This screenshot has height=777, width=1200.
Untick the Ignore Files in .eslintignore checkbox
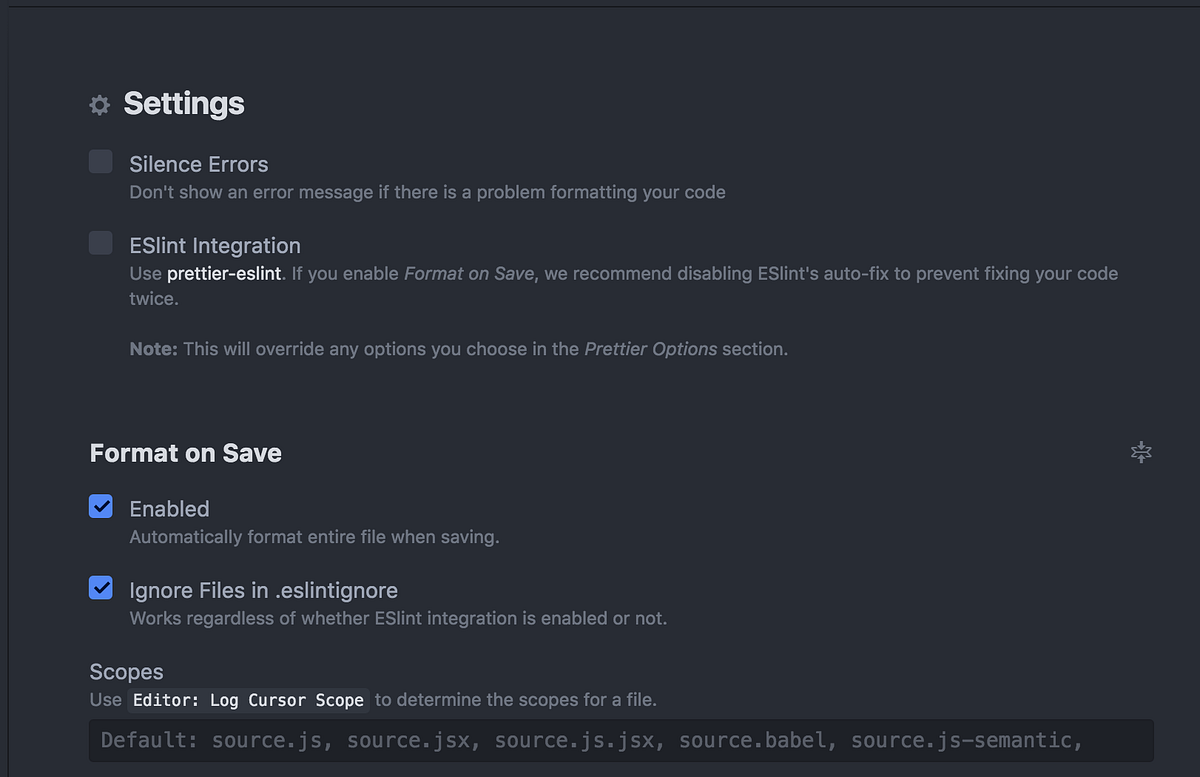pyautogui.click(x=101, y=588)
